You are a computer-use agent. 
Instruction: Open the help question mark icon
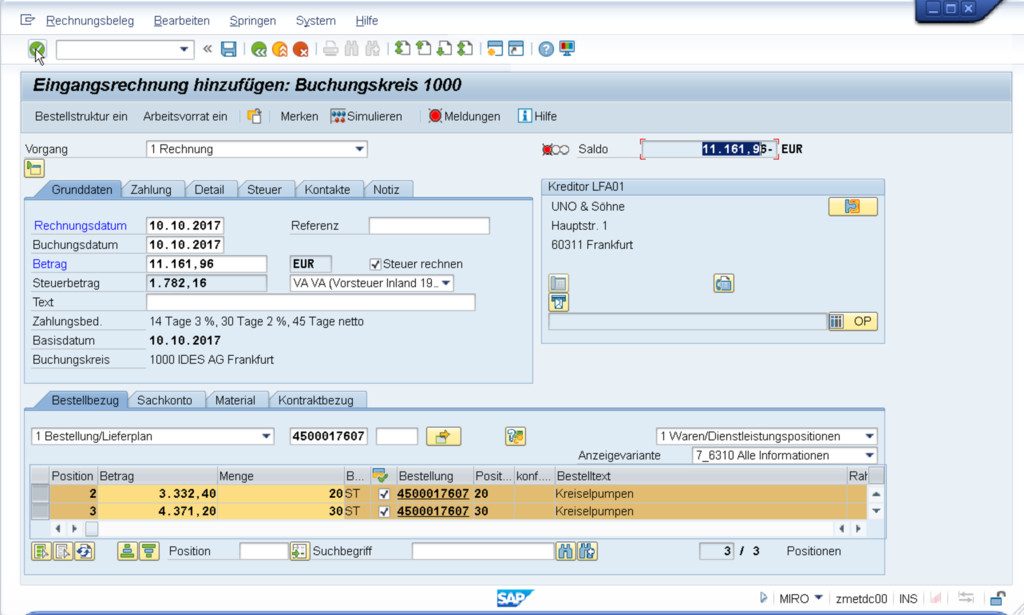[546, 49]
